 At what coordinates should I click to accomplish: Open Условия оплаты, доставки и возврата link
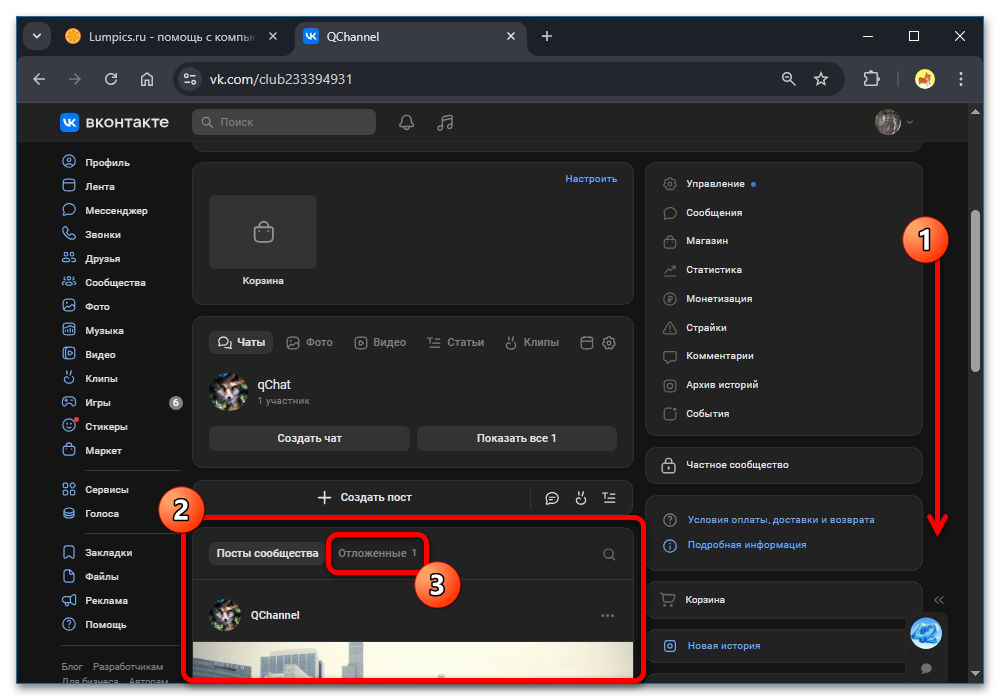coord(781,520)
